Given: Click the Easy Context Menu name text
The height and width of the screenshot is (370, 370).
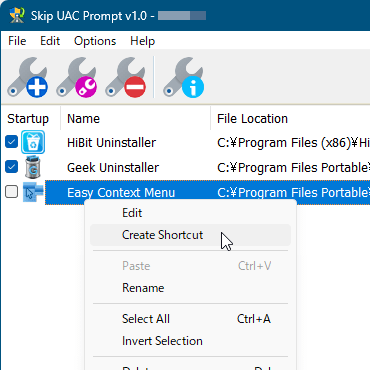Looking at the screenshot, I should pyautogui.click(x=121, y=193).
